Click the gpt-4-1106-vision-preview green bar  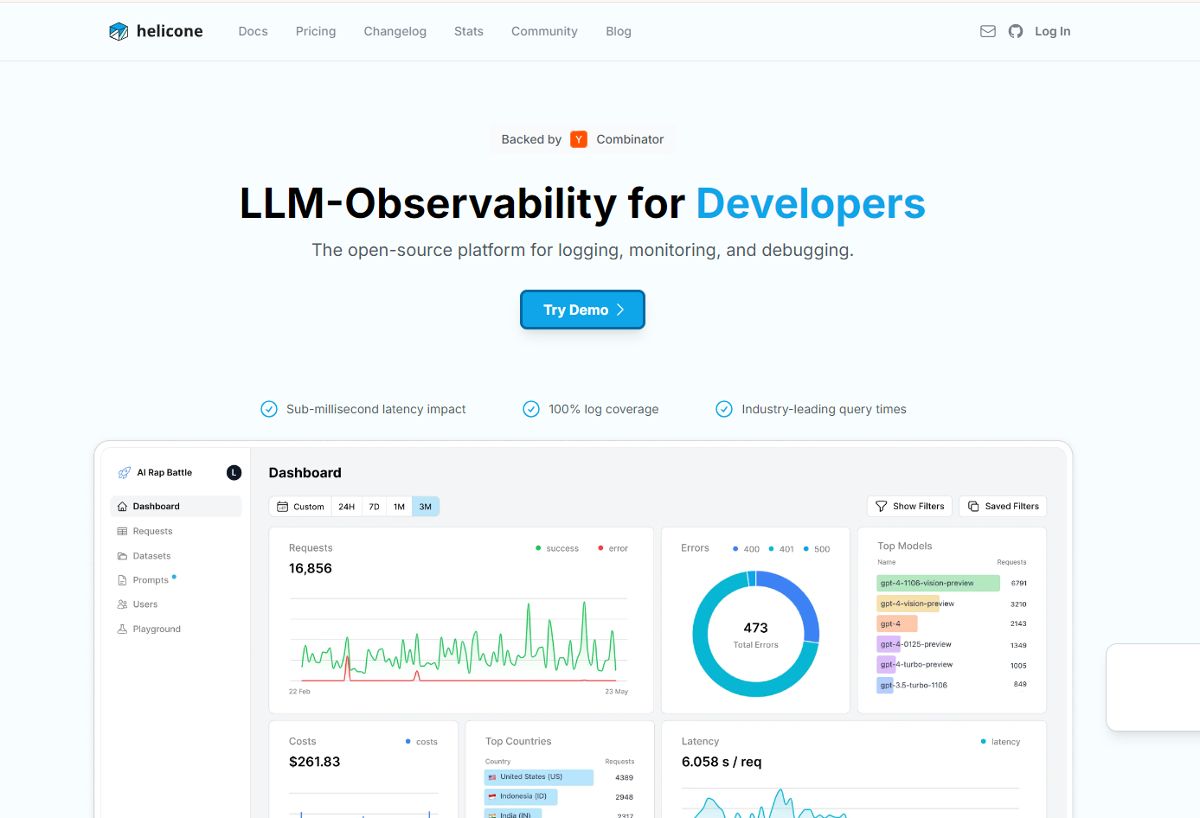point(938,583)
